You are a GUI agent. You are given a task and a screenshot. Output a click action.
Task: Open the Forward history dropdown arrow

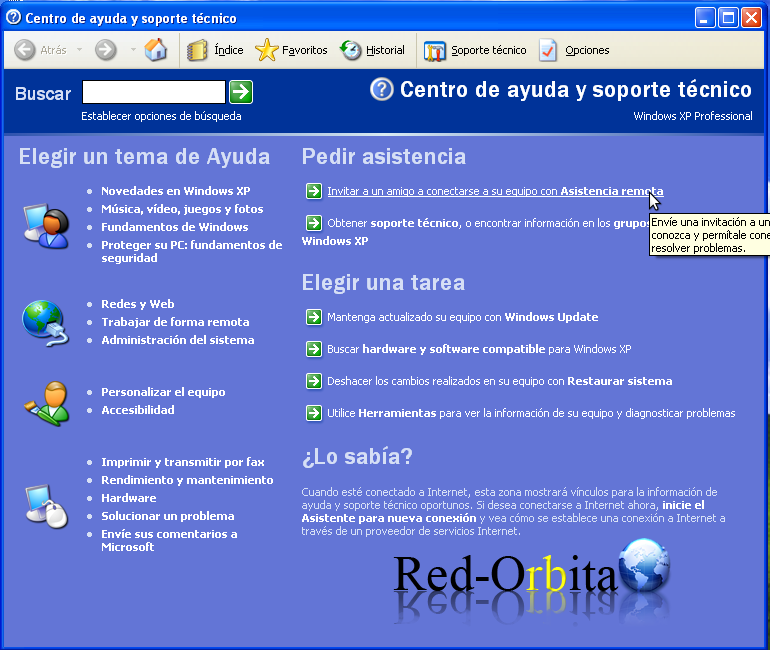click(x=133, y=50)
